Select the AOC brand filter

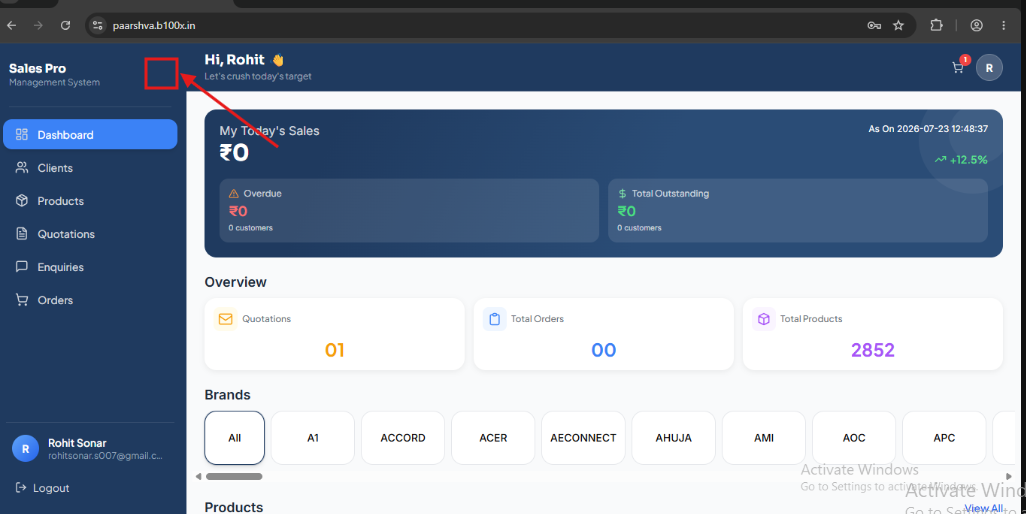click(854, 438)
